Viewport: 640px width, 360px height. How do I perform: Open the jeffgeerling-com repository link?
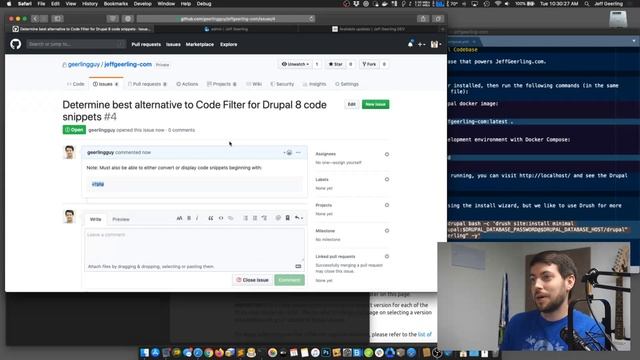128,64
